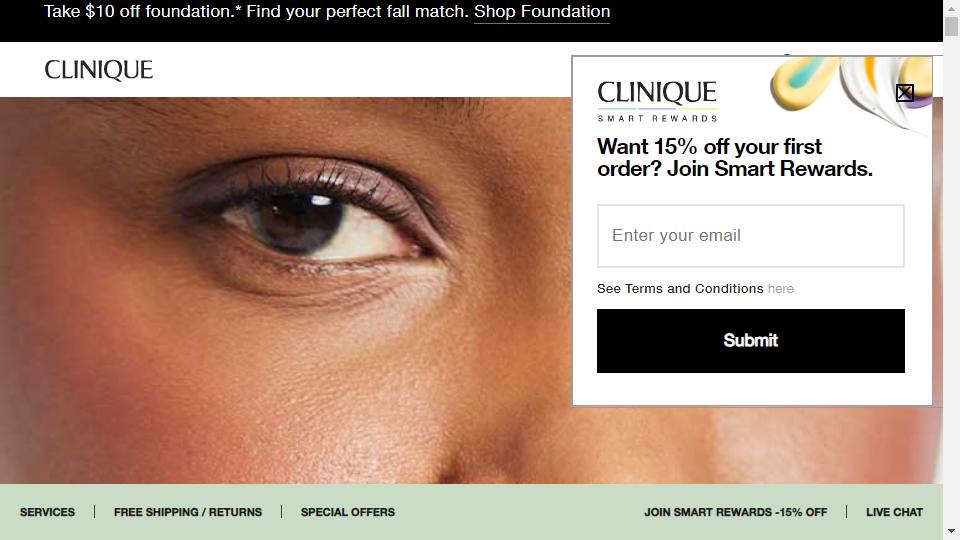Click the scrollbar down arrow
Screen dimensions: 960x540
pyautogui.click(x=951, y=531)
